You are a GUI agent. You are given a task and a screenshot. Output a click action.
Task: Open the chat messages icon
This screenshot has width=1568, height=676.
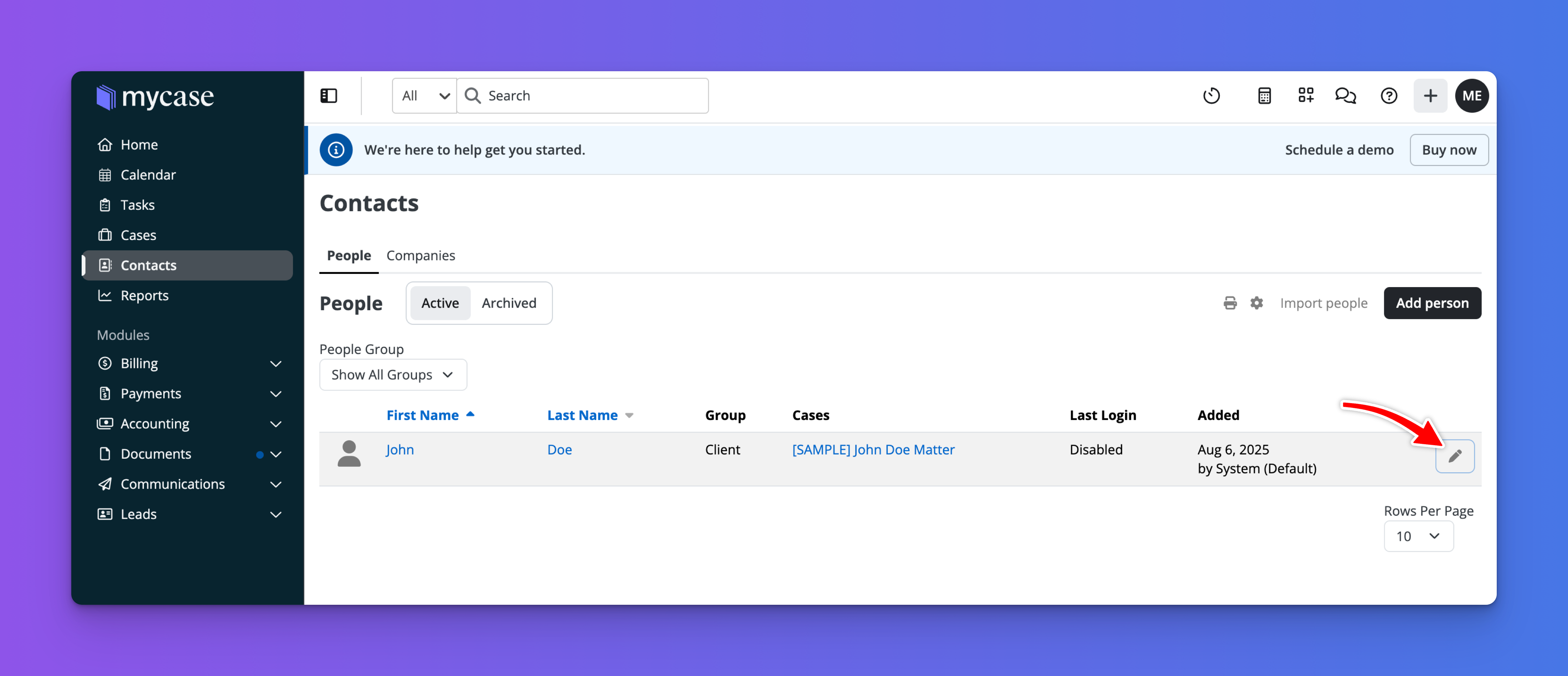(1345, 95)
